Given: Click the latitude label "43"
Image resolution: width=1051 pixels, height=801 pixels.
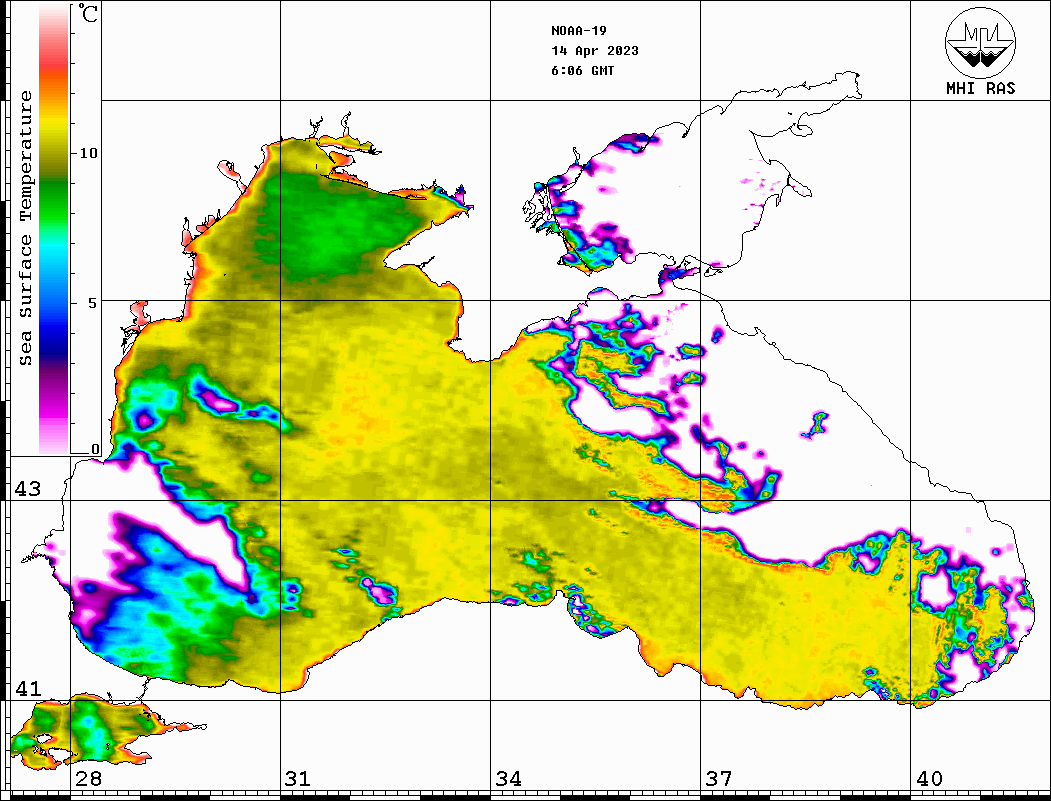Looking at the screenshot, I should coord(27,489).
